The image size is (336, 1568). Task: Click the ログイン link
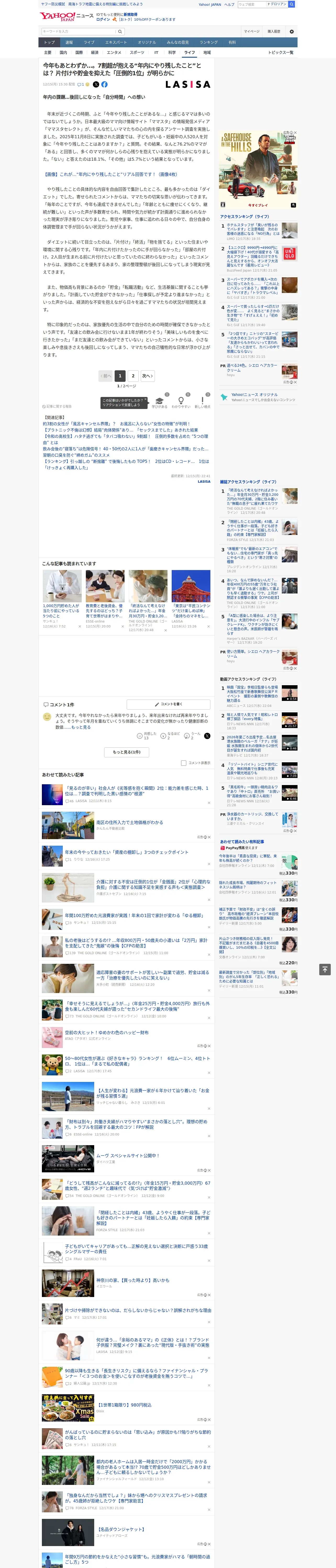coord(103,20)
